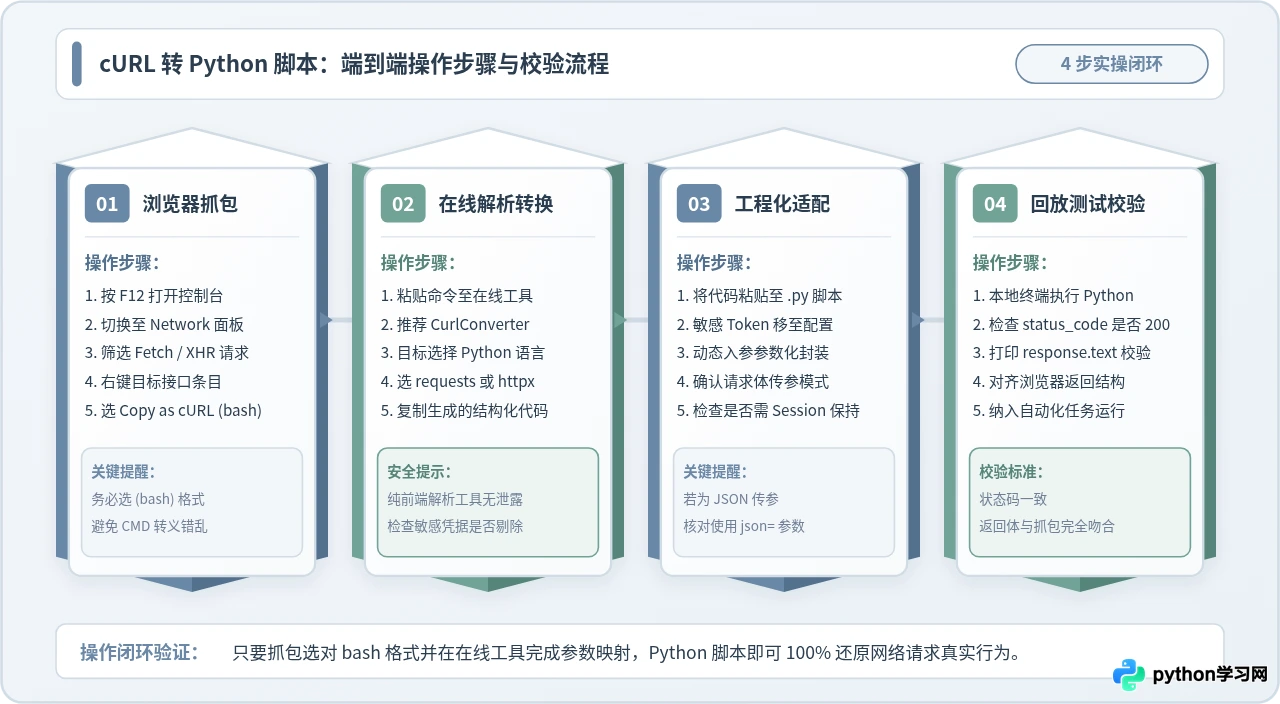Click the Python logo icon at bottom right
1280x704 pixels.
click(x=1129, y=675)
